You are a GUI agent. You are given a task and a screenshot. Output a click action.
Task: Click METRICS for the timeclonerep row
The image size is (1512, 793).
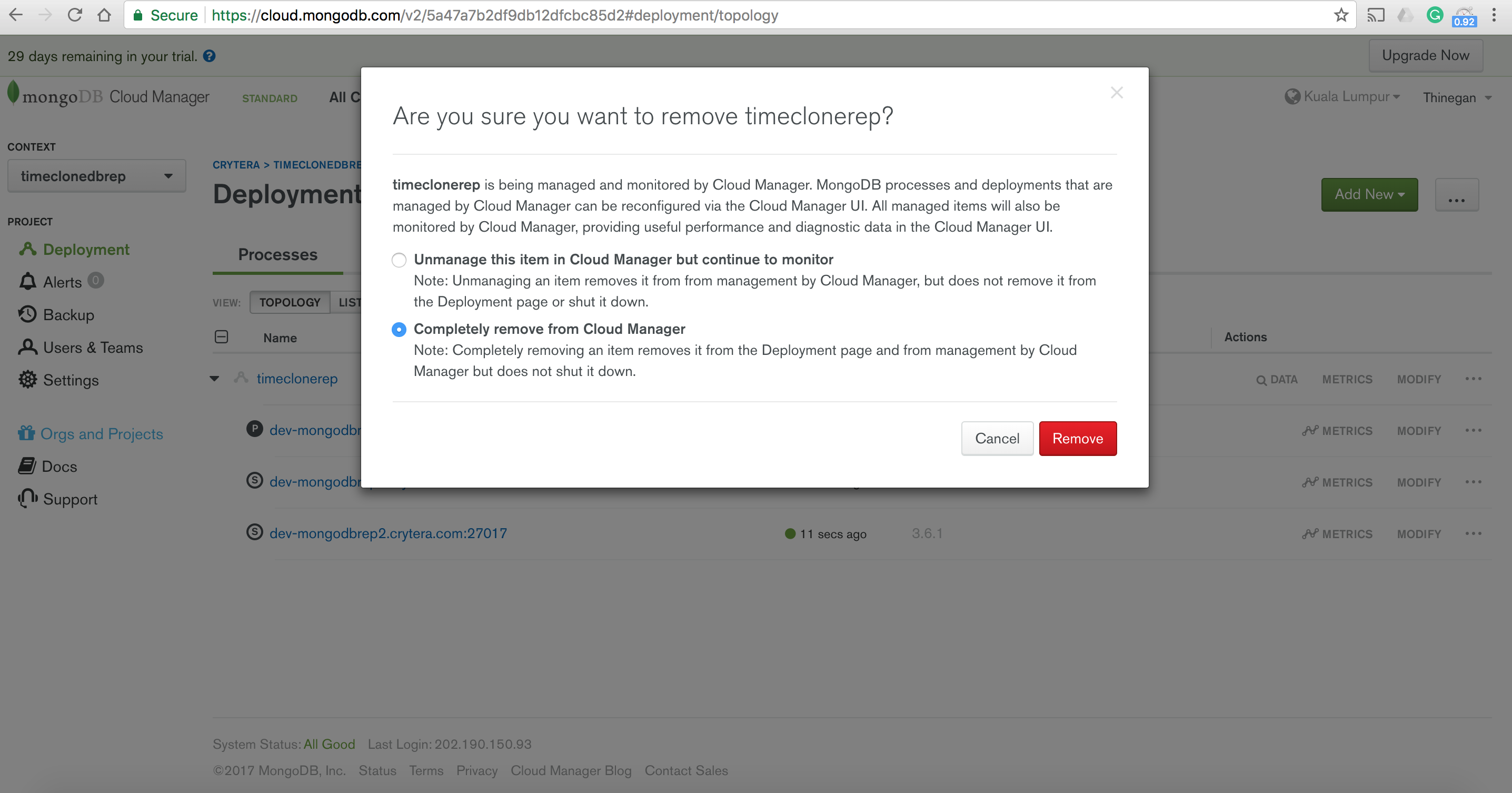pos(1347,379)
